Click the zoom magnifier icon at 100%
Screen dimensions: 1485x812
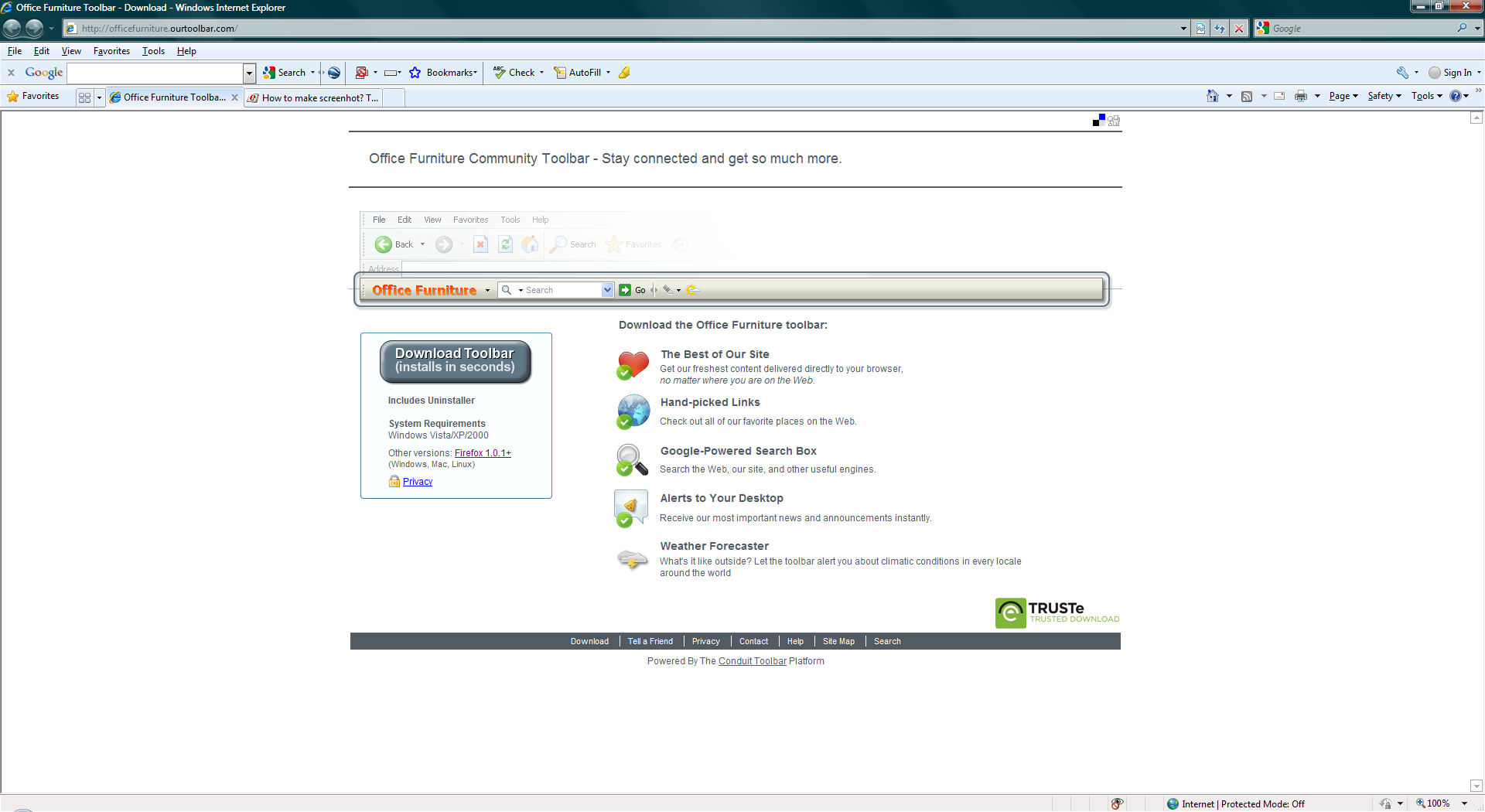click(x=1421, y=803)
